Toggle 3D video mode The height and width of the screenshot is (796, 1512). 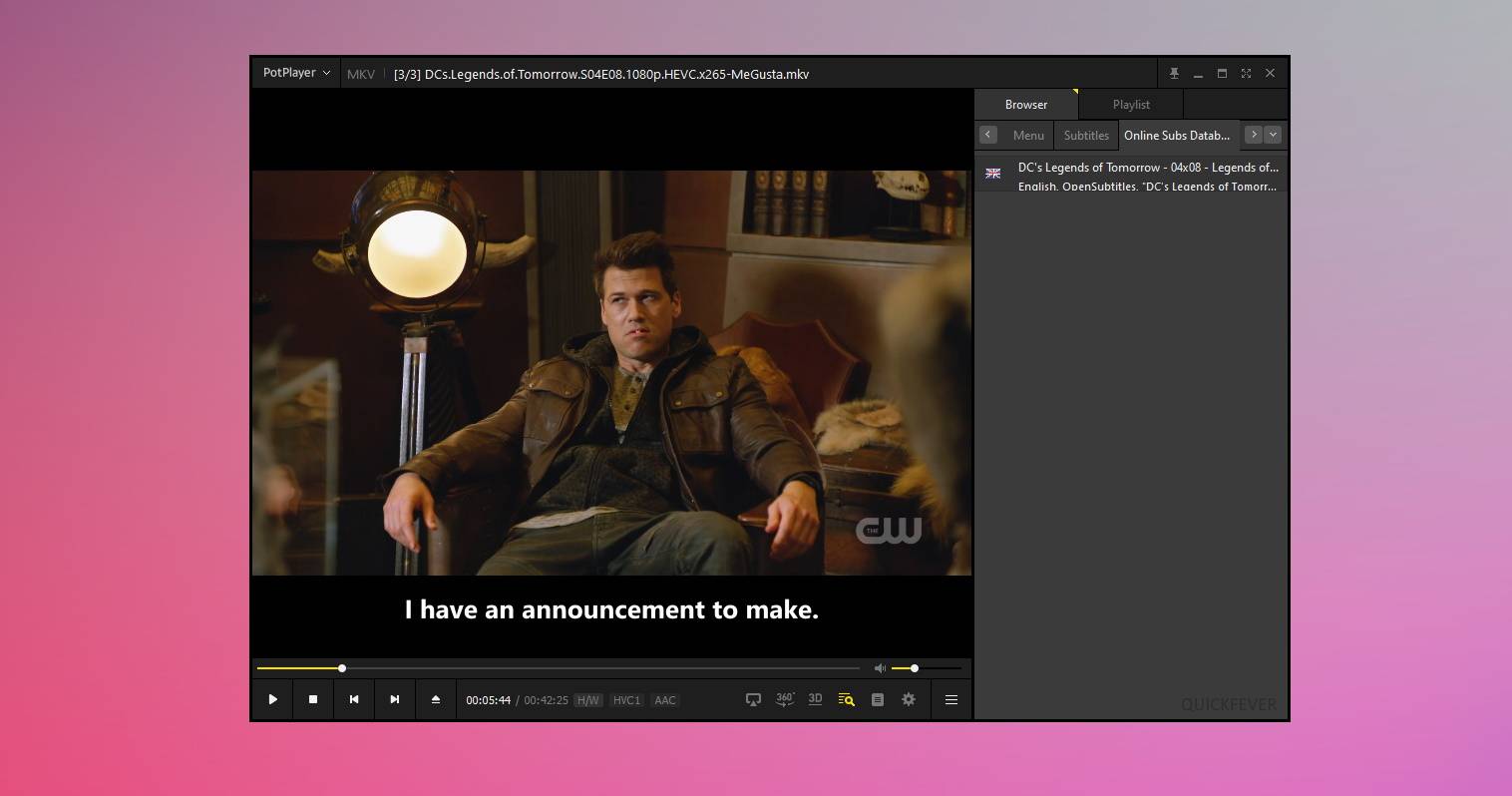point(815,699)
